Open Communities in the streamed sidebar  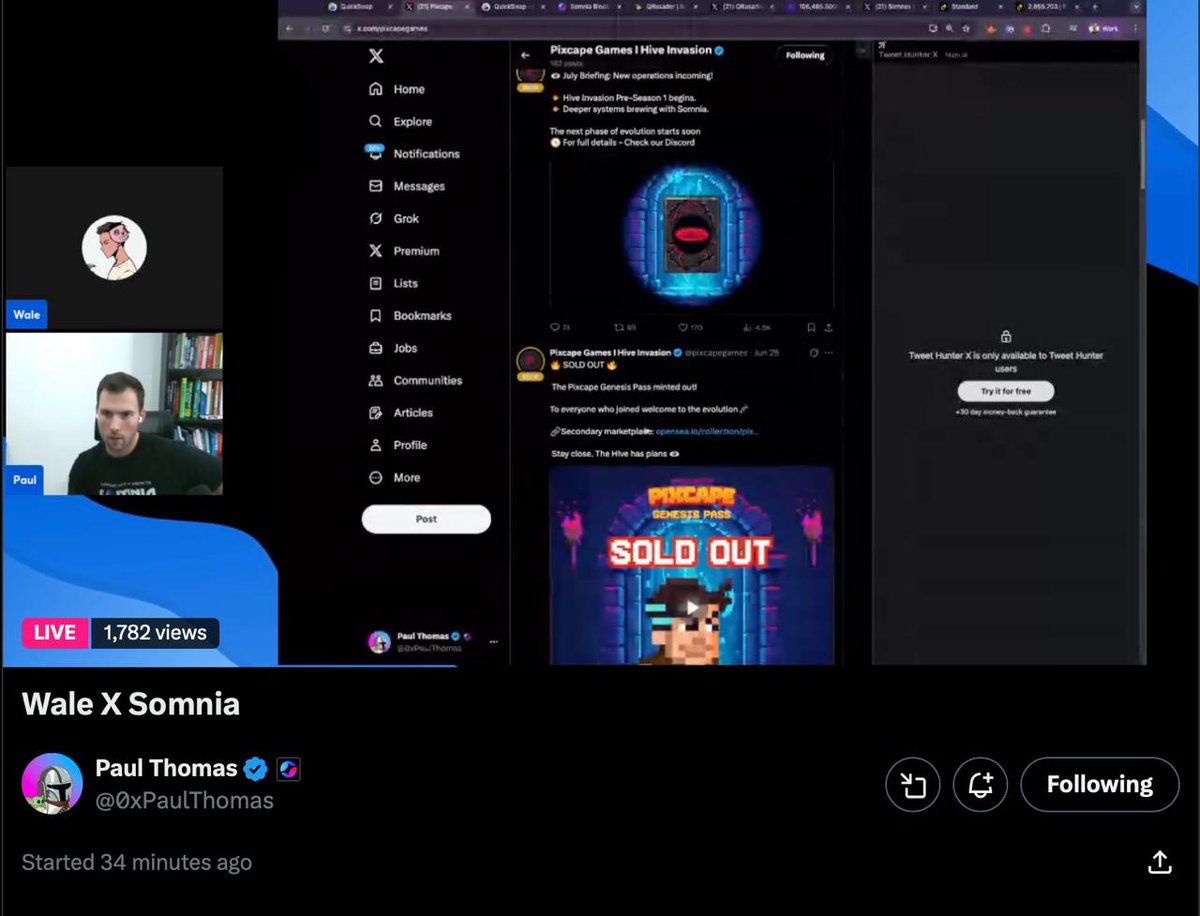click(415, 380)
